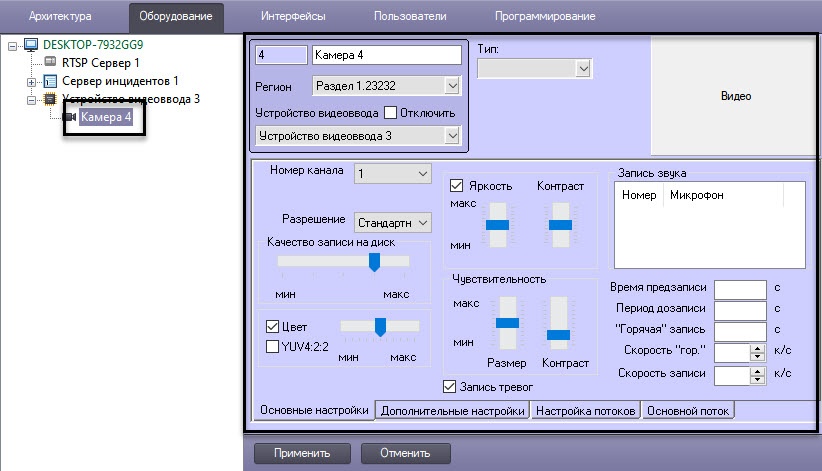822x471 pixels.
Task: Uncheck the Яркость checkbox
Action: pos(457,186)
